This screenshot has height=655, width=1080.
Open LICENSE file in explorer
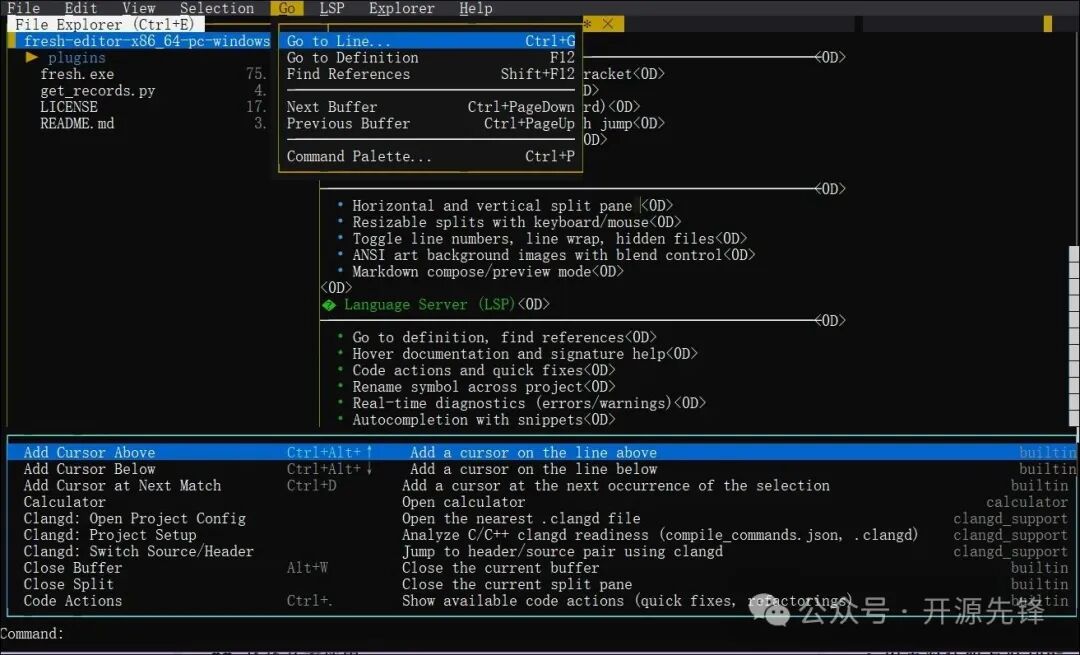coord(69,107)
